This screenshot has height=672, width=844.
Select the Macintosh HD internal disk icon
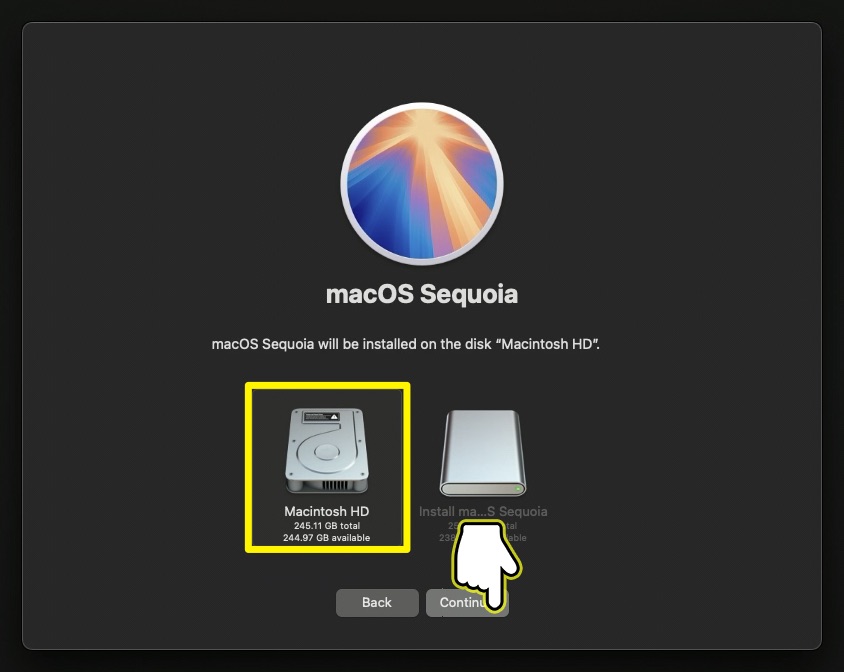click(327, 451)
